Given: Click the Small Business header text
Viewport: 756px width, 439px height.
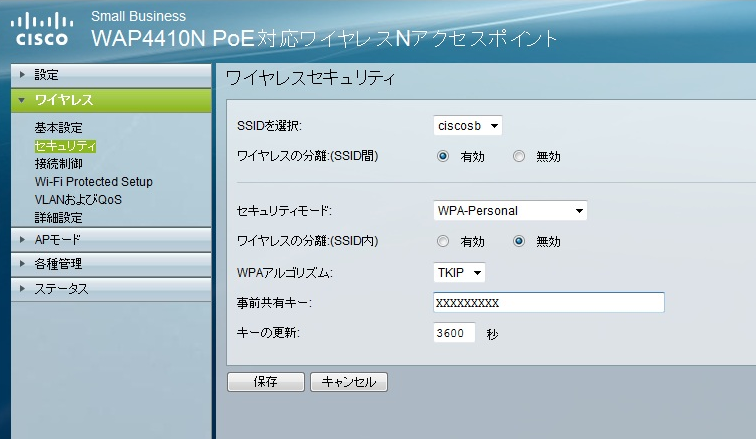Looking at the screenshot, I should click(x=138, y=16).
